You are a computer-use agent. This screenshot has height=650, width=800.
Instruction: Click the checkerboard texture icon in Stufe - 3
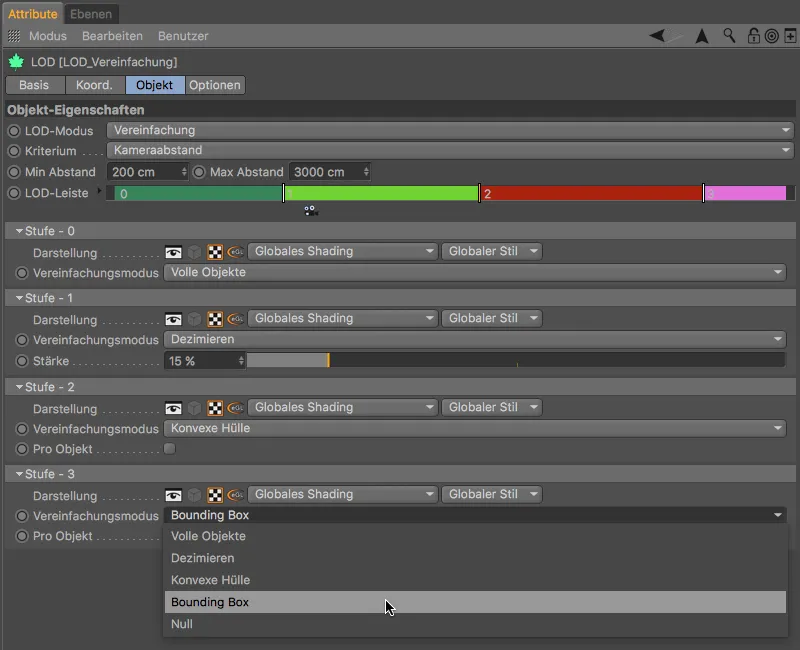point(215,495)
